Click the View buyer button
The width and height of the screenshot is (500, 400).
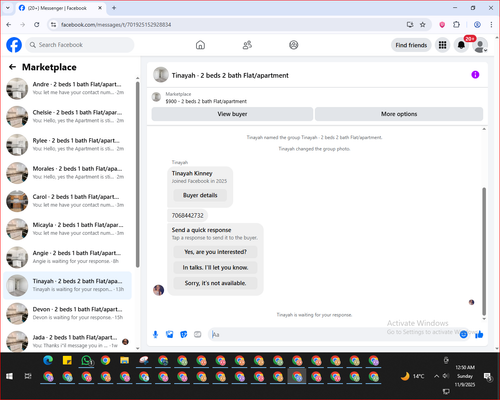(232, 114)
